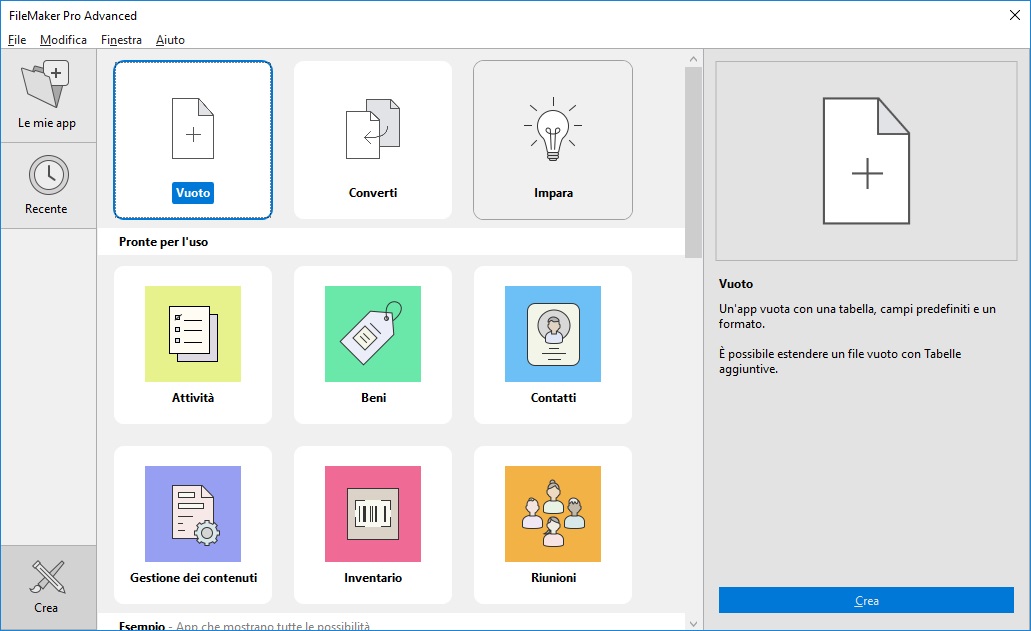This screenshot has height=631, width=1031.
Task: Click the large Vuoto preview thumbnail
Action: (x=866, y=160)
